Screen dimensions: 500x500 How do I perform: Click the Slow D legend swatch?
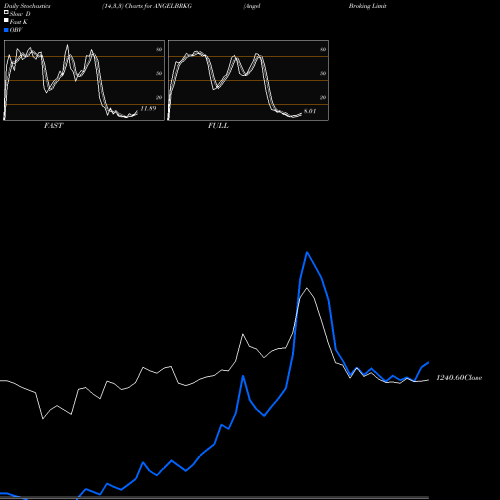[6, 12]
